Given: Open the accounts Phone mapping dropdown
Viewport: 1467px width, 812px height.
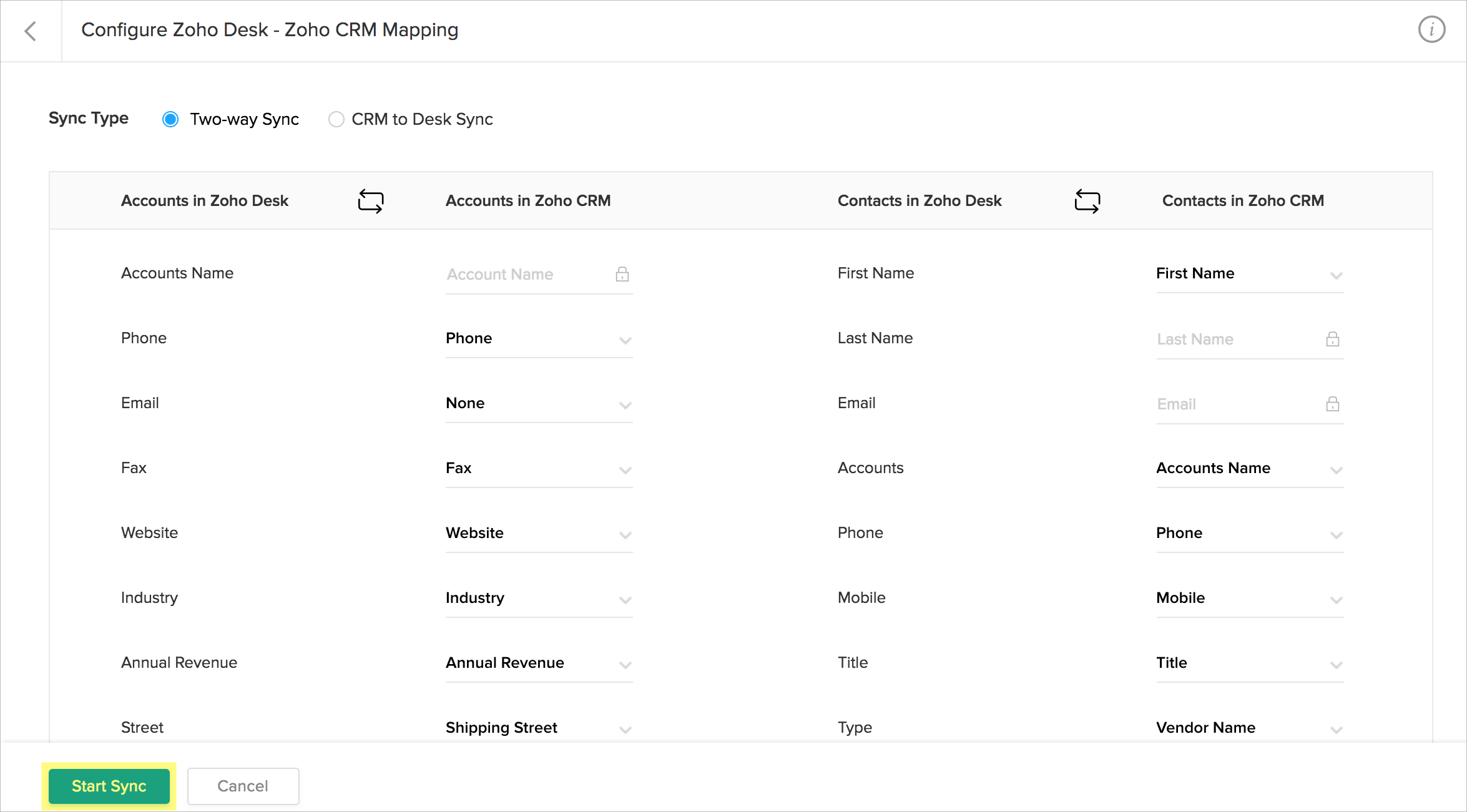Looking at the screenshot, I should 538,339.
